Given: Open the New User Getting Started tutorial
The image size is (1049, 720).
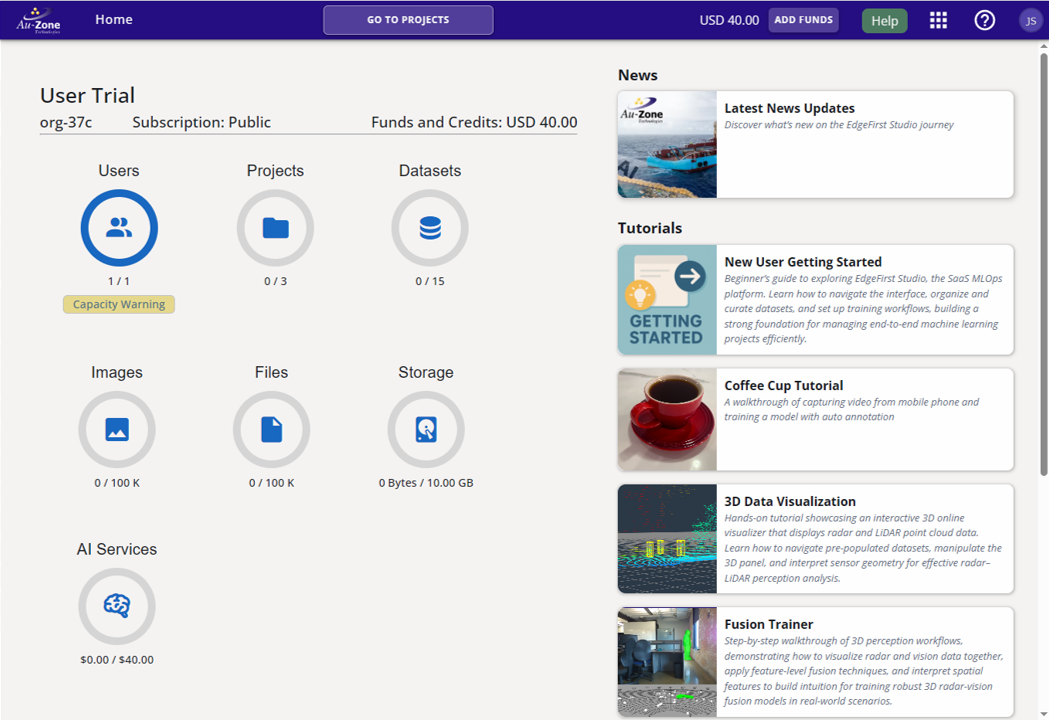Looking at the screenshot, I should tap(666, 299).
